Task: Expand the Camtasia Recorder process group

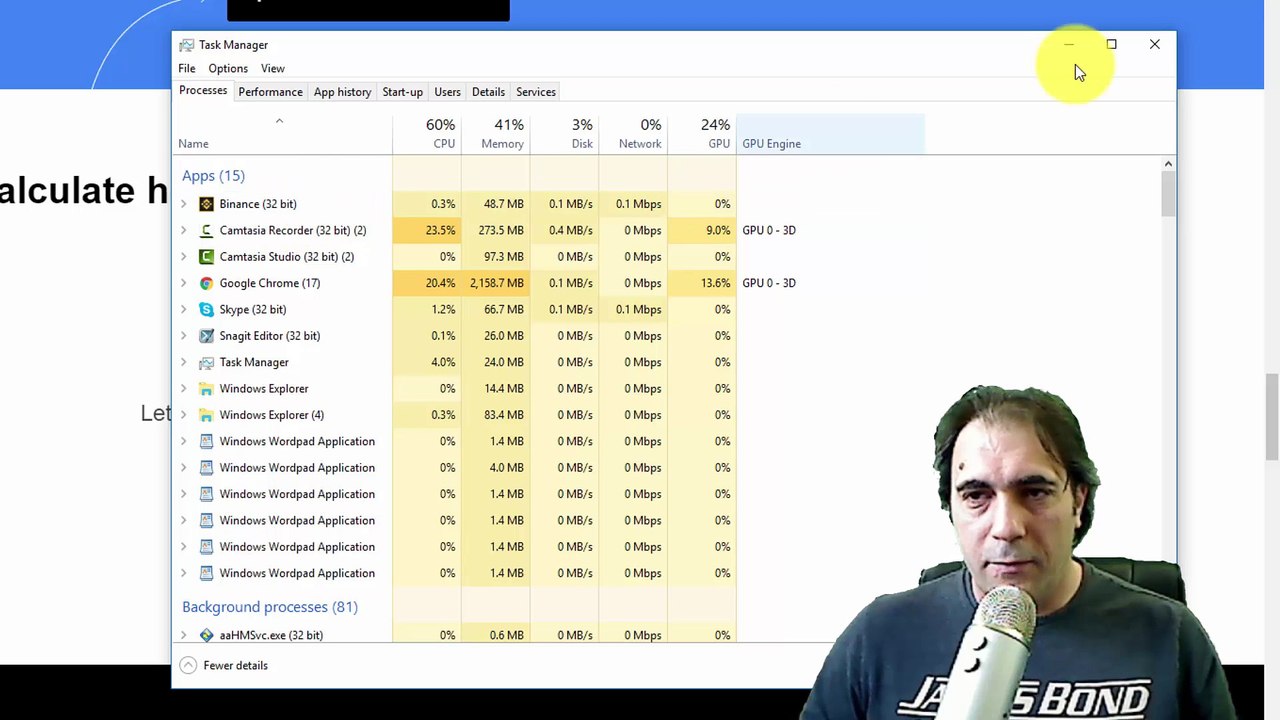Action: coord(184,230)
